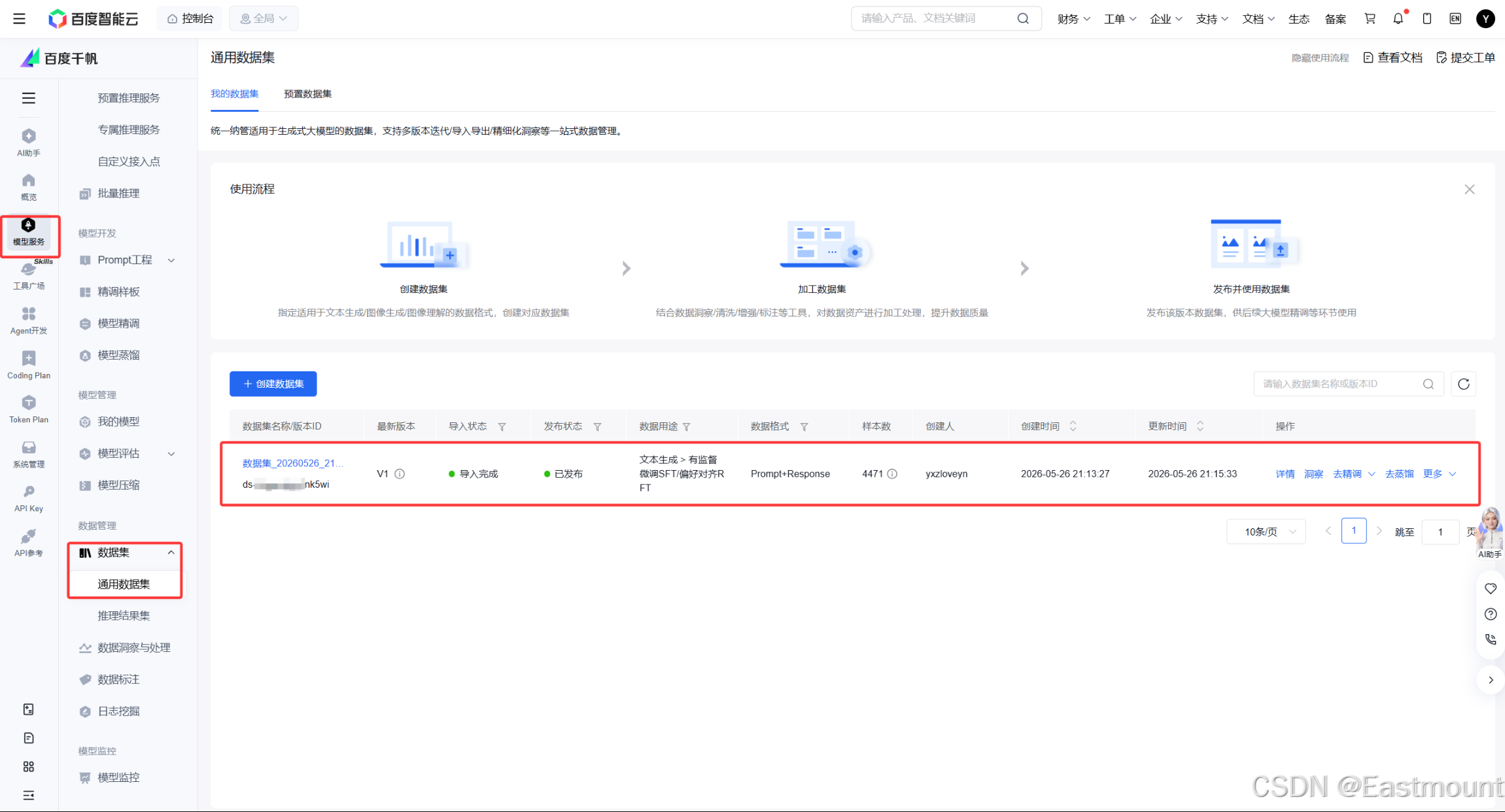The image size is (1505, 812).
Task: Open the 全局 scope dropdown
Action: click(x=264, y=18)
